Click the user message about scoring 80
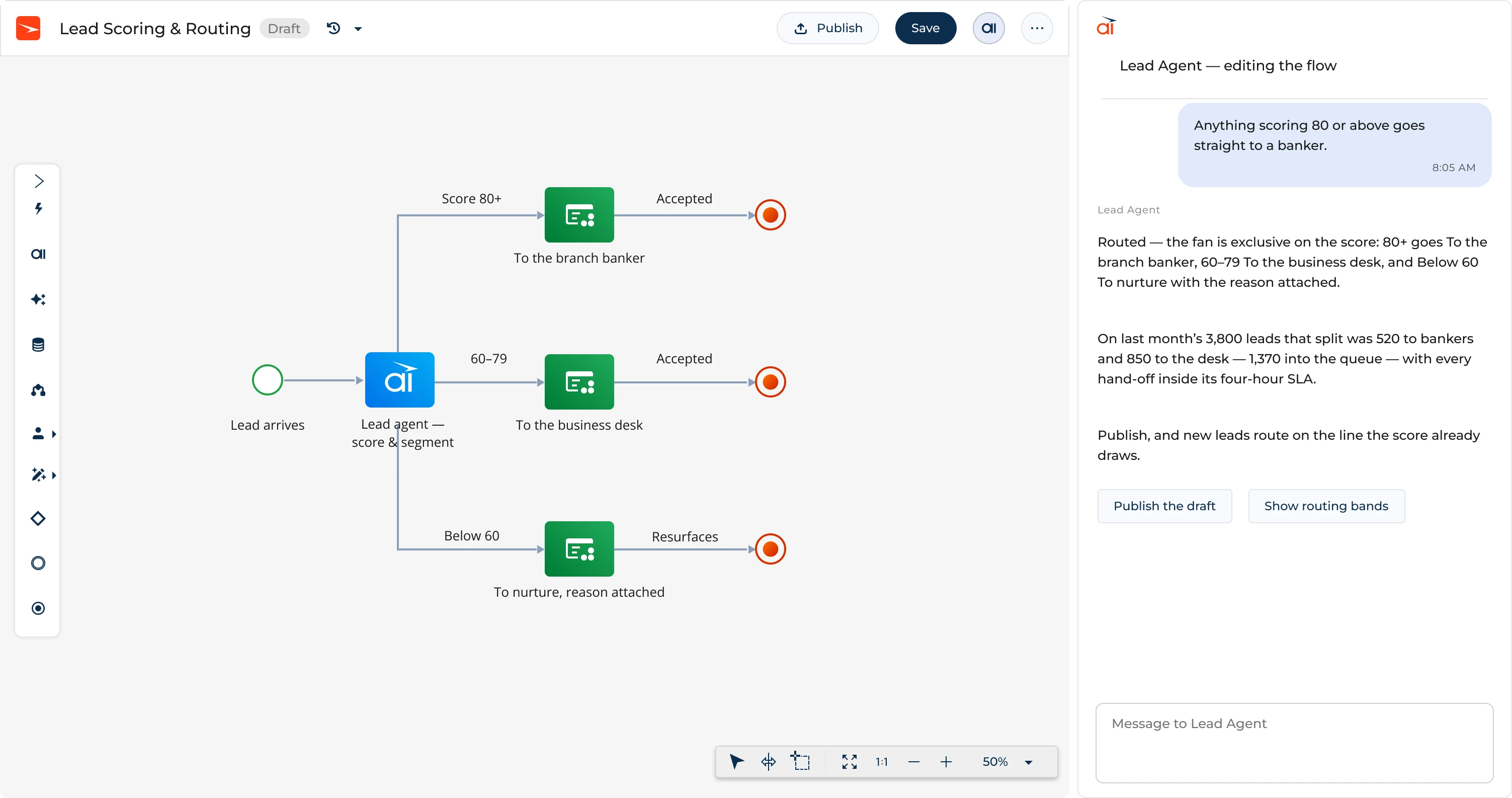The height and width of the screenshot is (798, 1512). (1334, 144)
